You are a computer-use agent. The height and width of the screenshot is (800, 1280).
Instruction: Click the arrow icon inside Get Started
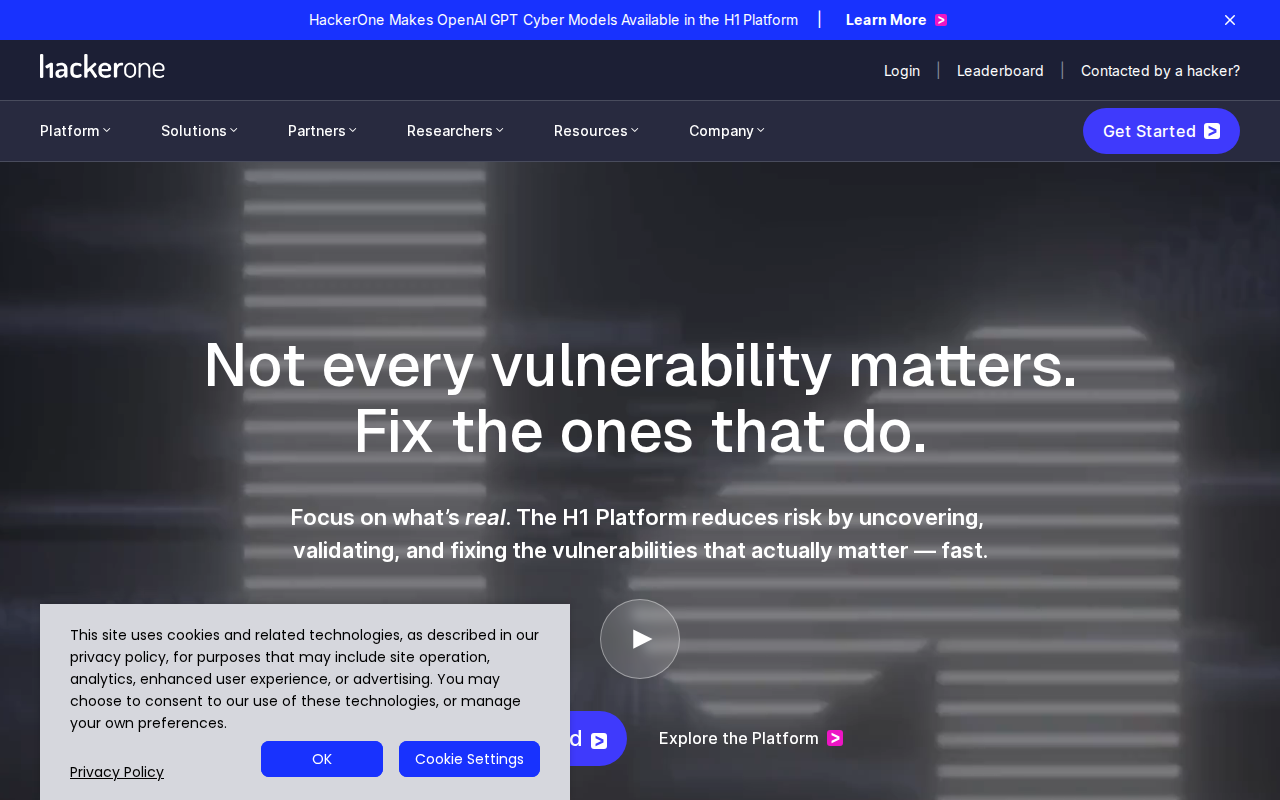coord(1212,131)
